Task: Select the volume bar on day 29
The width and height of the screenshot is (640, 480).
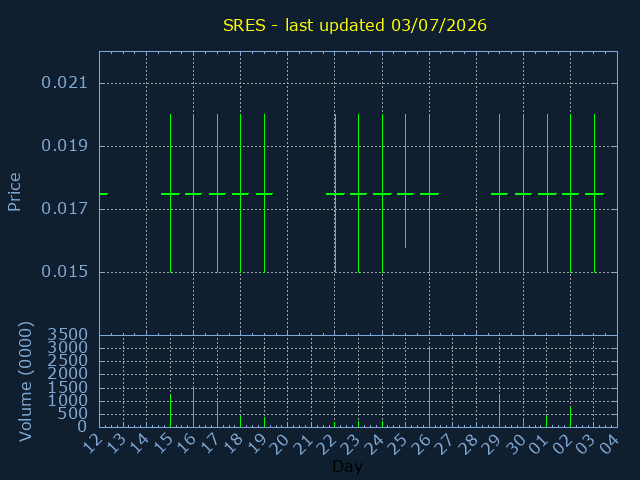Action: click(500, 411)
